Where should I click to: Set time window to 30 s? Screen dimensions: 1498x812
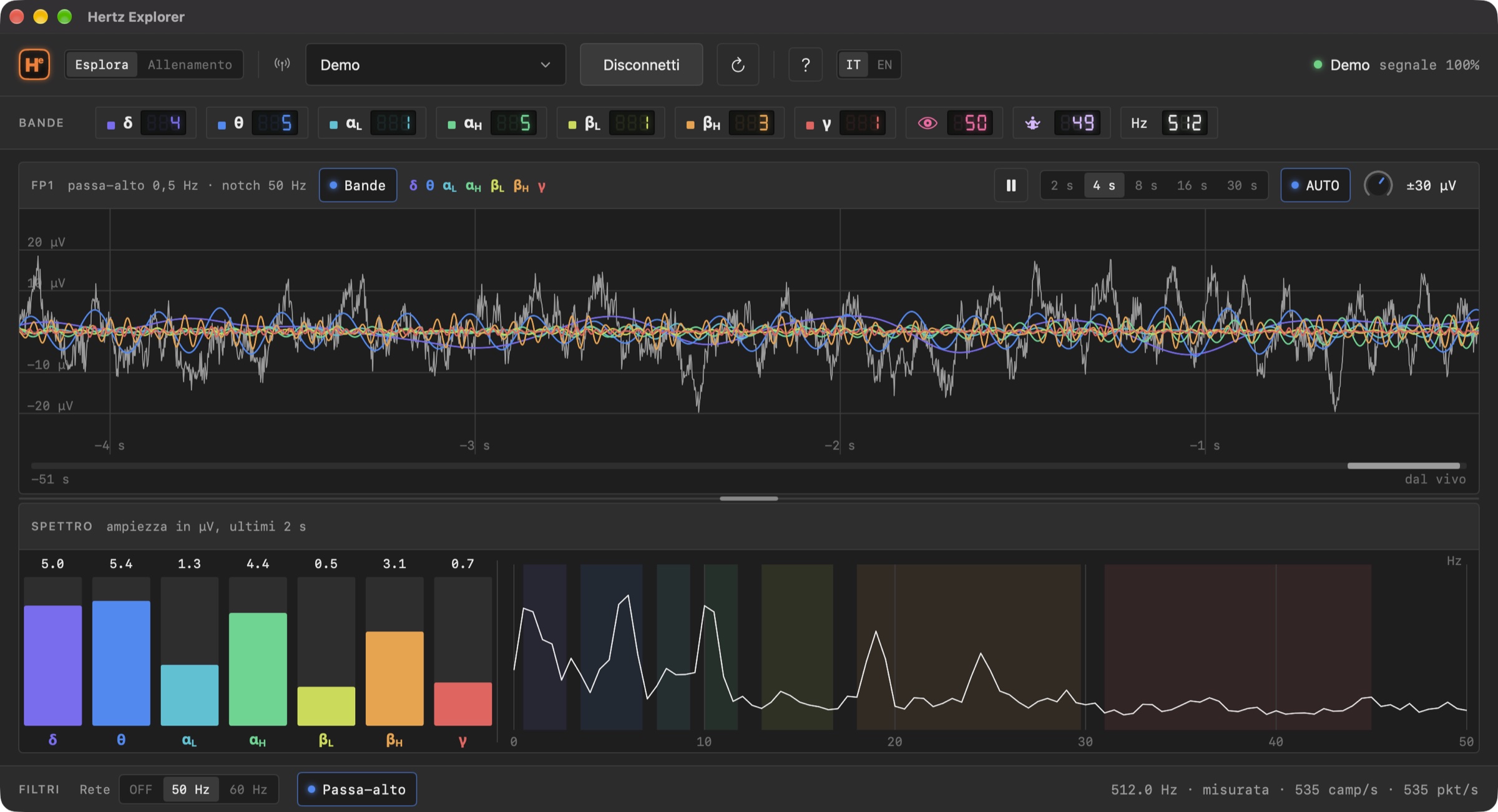click(1242, 185)
